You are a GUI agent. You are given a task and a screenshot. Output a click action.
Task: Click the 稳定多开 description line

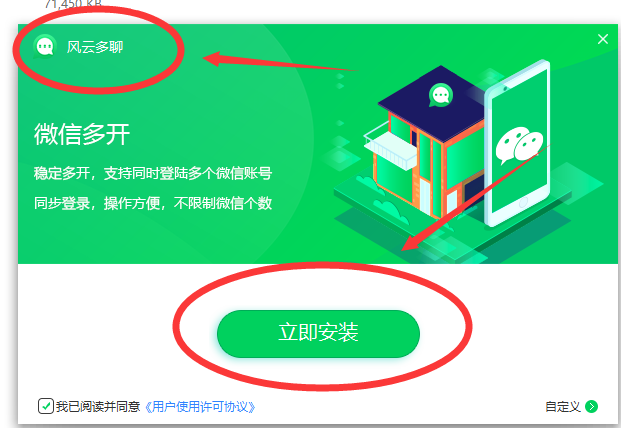click(x=153, y=173)
